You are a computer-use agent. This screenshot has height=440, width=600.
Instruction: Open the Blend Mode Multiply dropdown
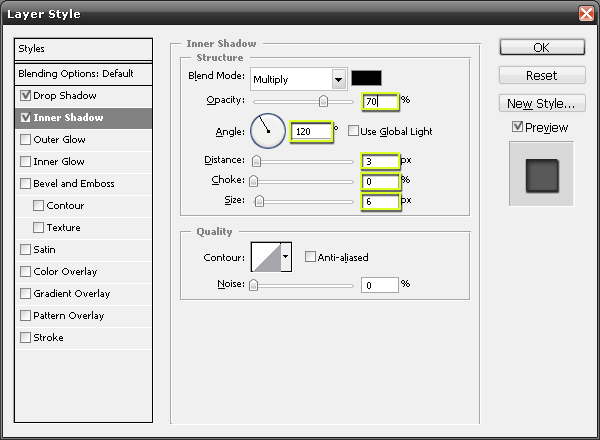click(x=298, y=79)
